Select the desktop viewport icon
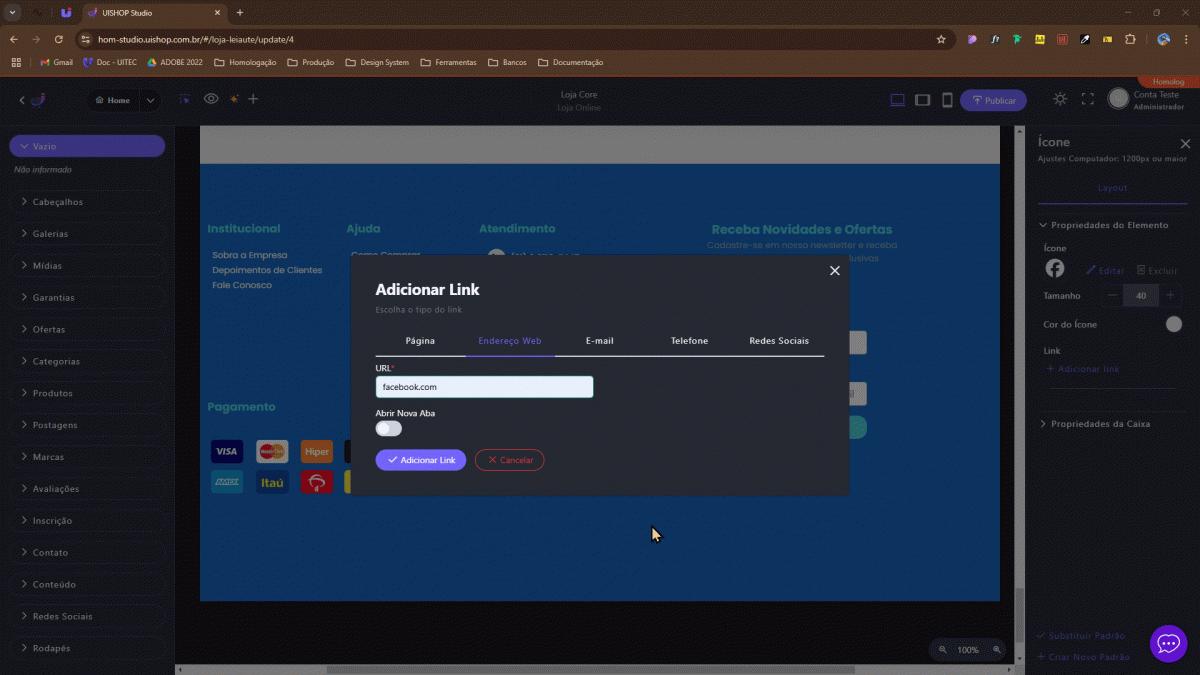The image size is (1200, 675). click(897, 100)
